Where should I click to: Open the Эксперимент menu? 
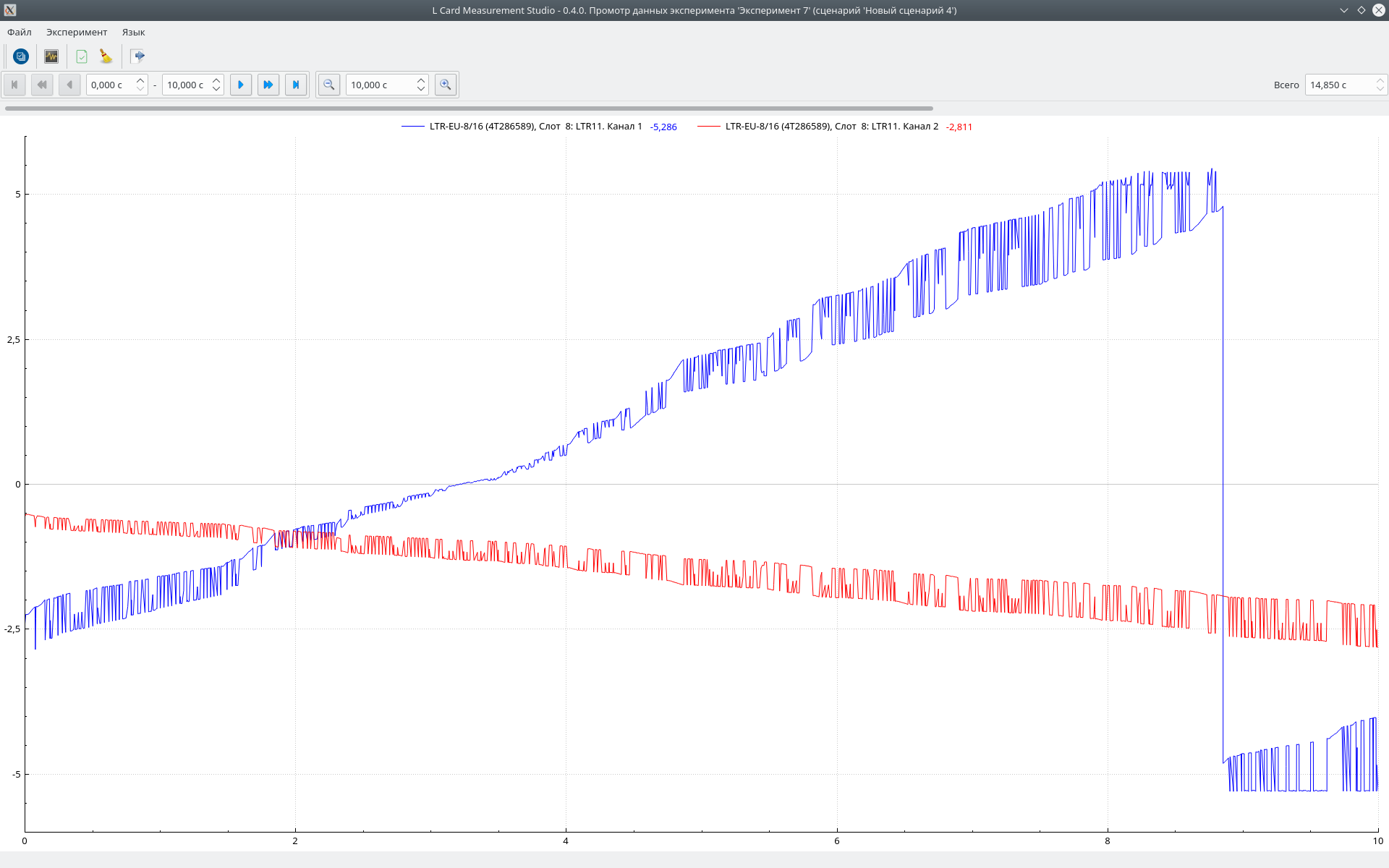click(x=77, y=32)
